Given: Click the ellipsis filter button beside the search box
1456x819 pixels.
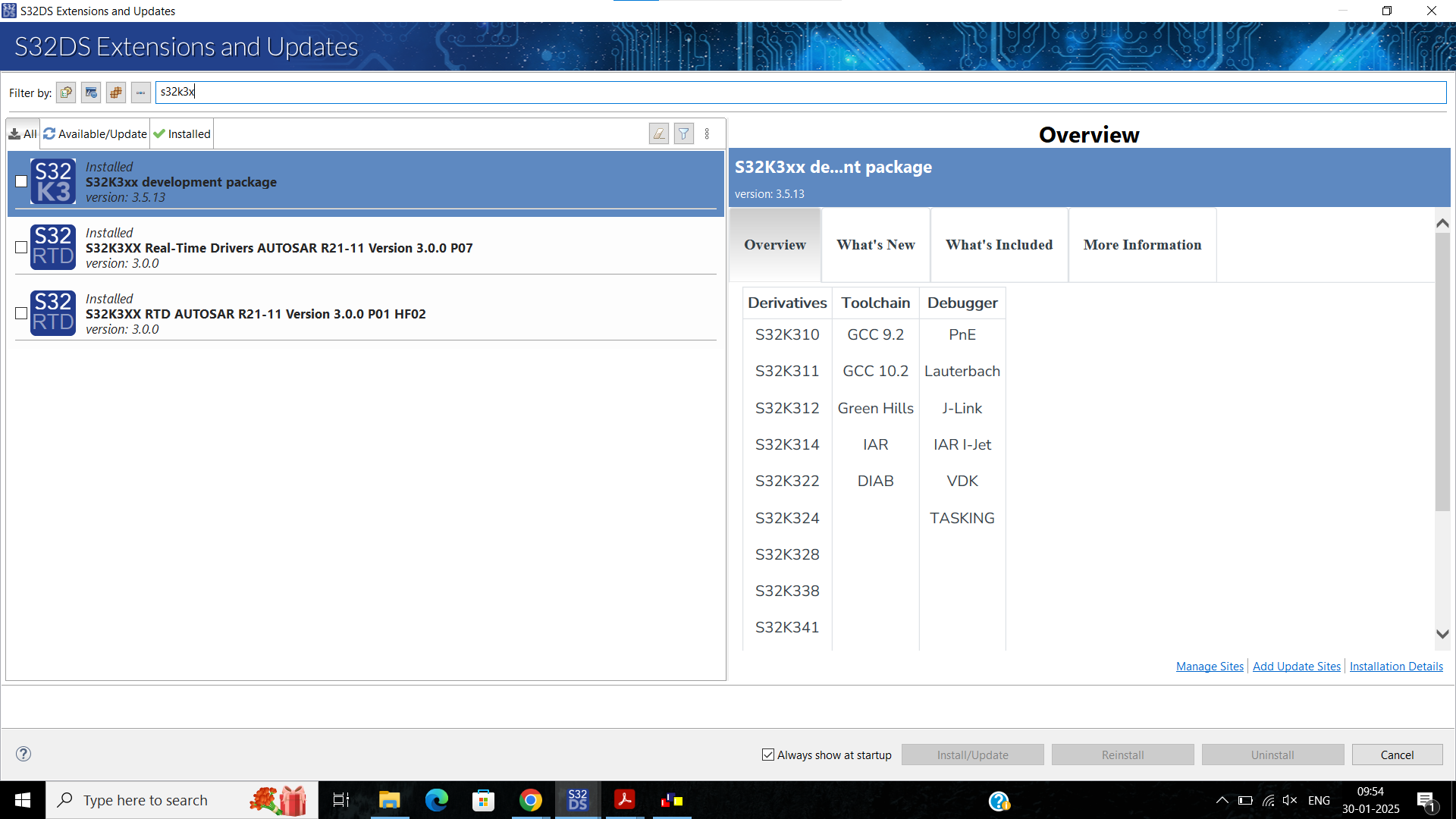Looking at the screenshot, I should (141, 93).
